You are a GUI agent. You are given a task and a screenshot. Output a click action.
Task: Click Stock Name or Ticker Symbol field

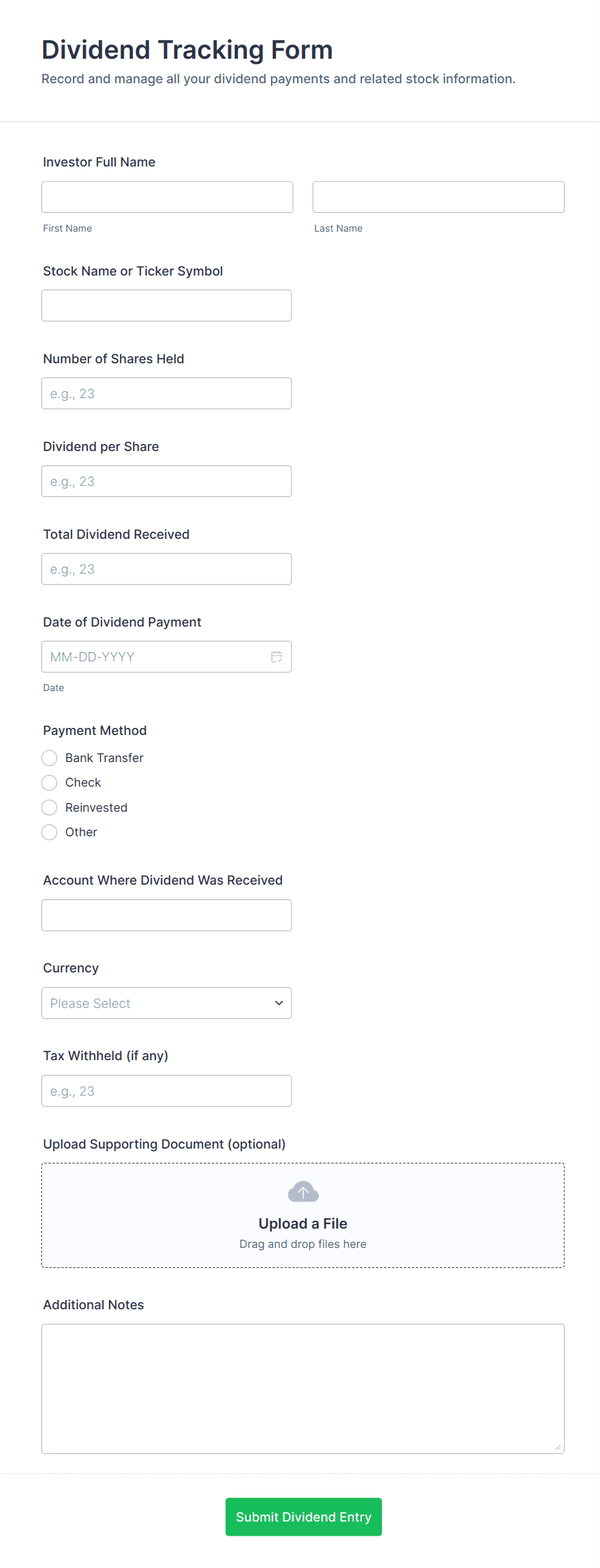tap(166, 305)
